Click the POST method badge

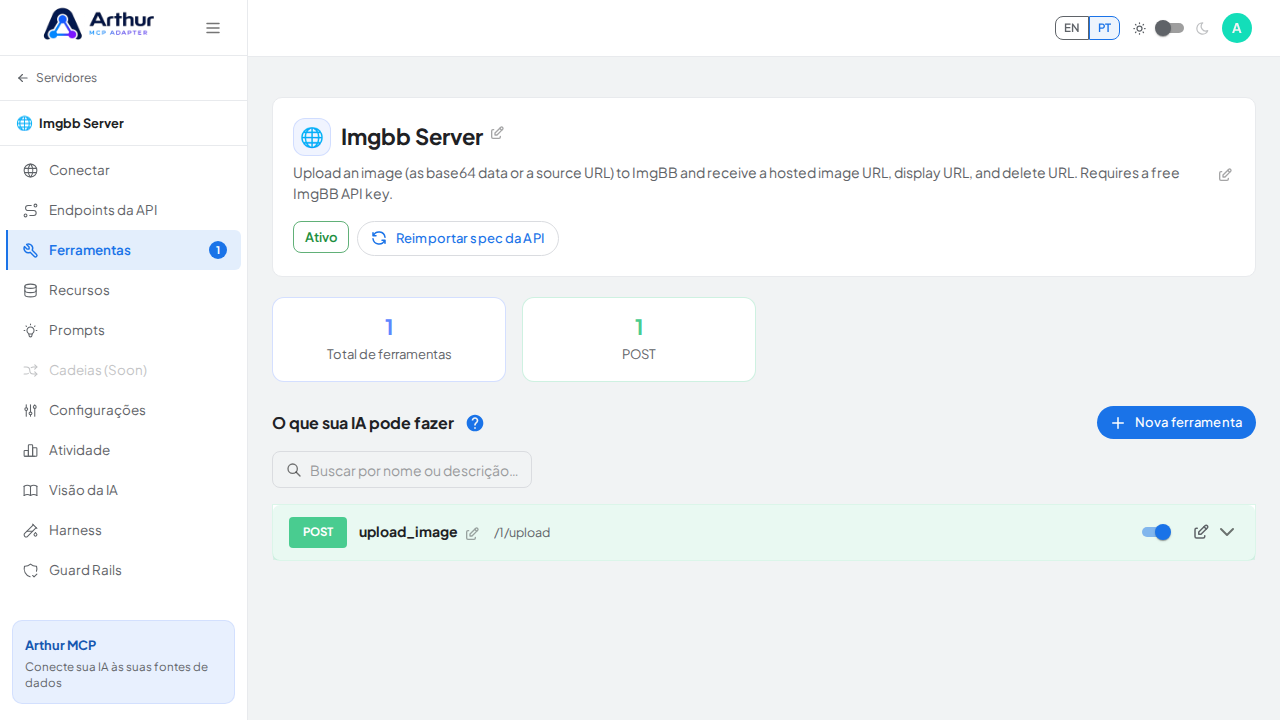[318, 532]
